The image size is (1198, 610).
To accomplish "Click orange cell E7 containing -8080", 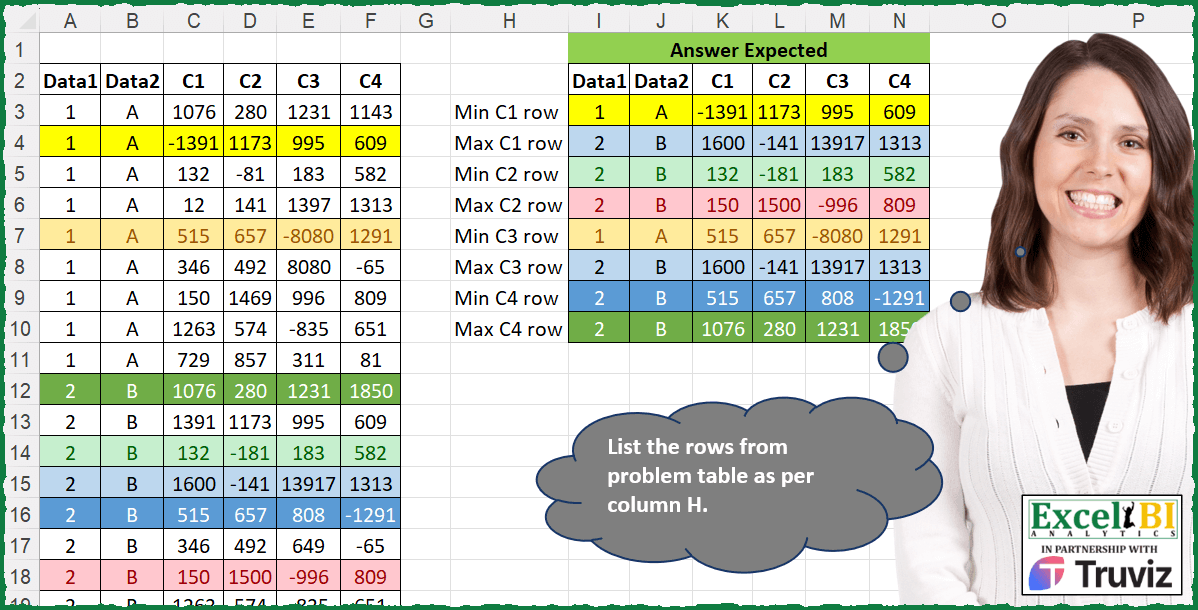I will [308, 236].
